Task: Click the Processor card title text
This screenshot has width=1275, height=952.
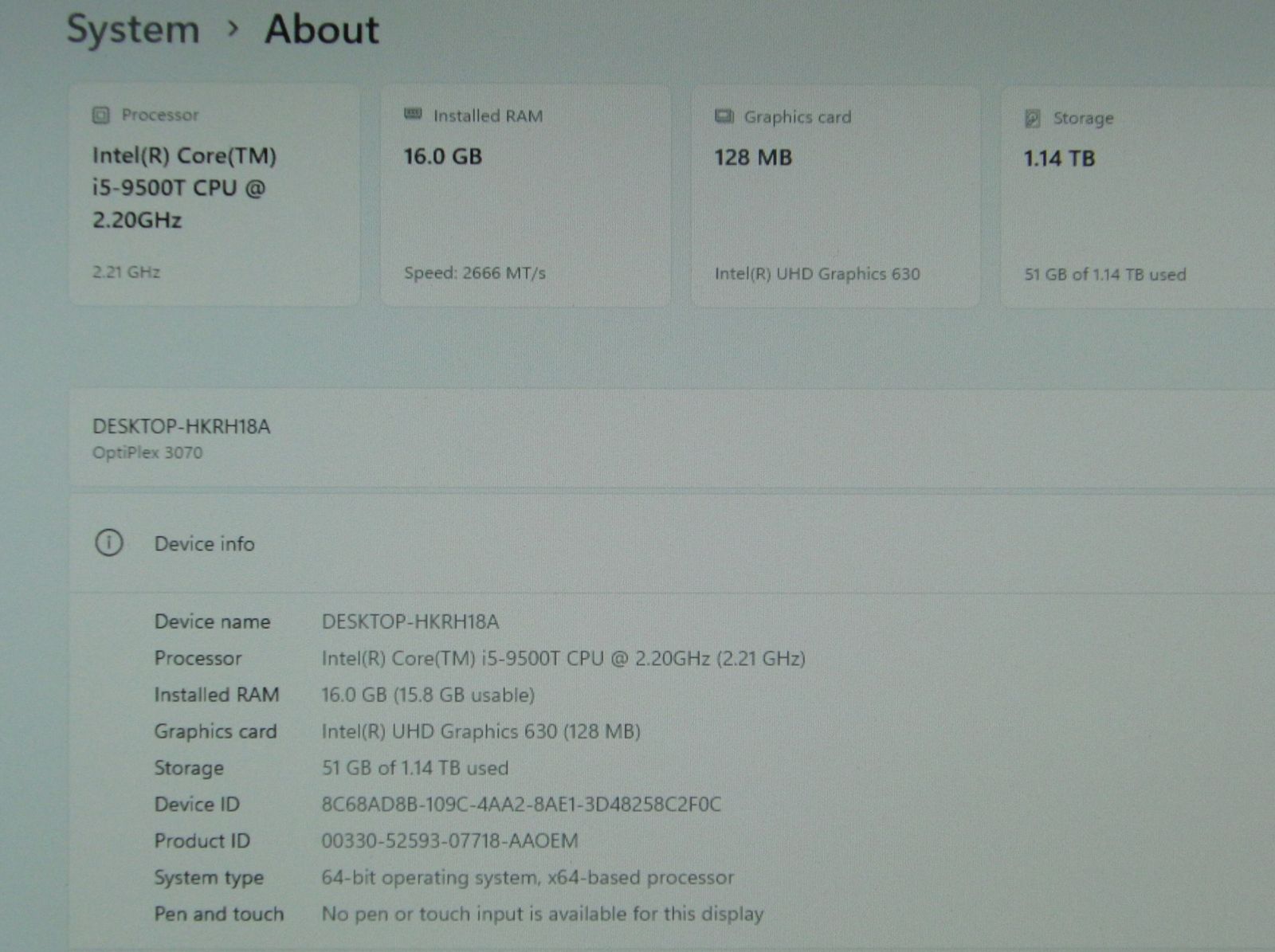Action: pos(160,115)
